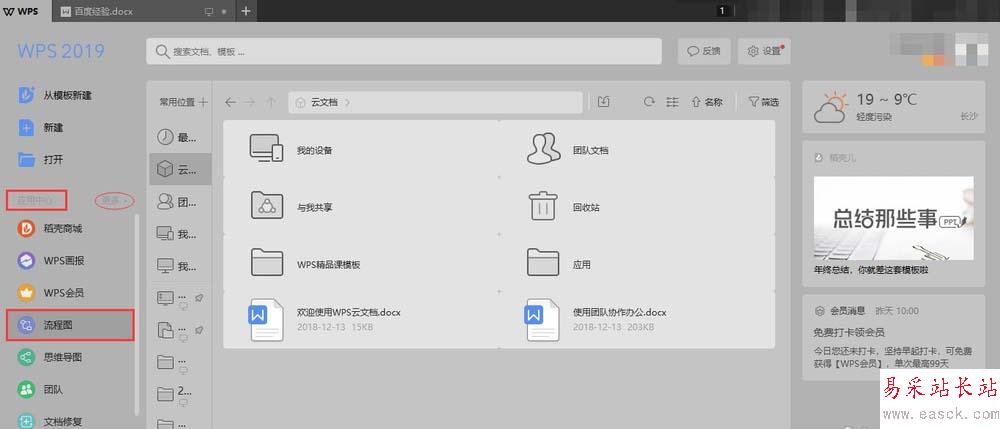
Task: Refresh the cloud document list
Action: [x=649, y=102]
